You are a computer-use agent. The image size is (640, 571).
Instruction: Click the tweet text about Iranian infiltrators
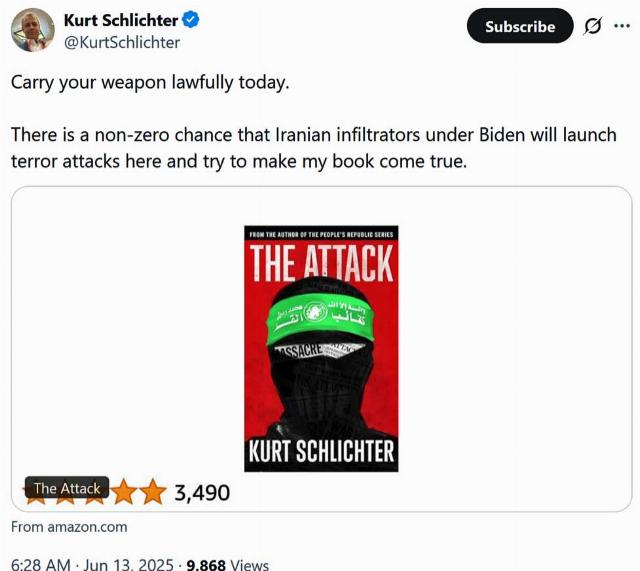pos(313,148)
